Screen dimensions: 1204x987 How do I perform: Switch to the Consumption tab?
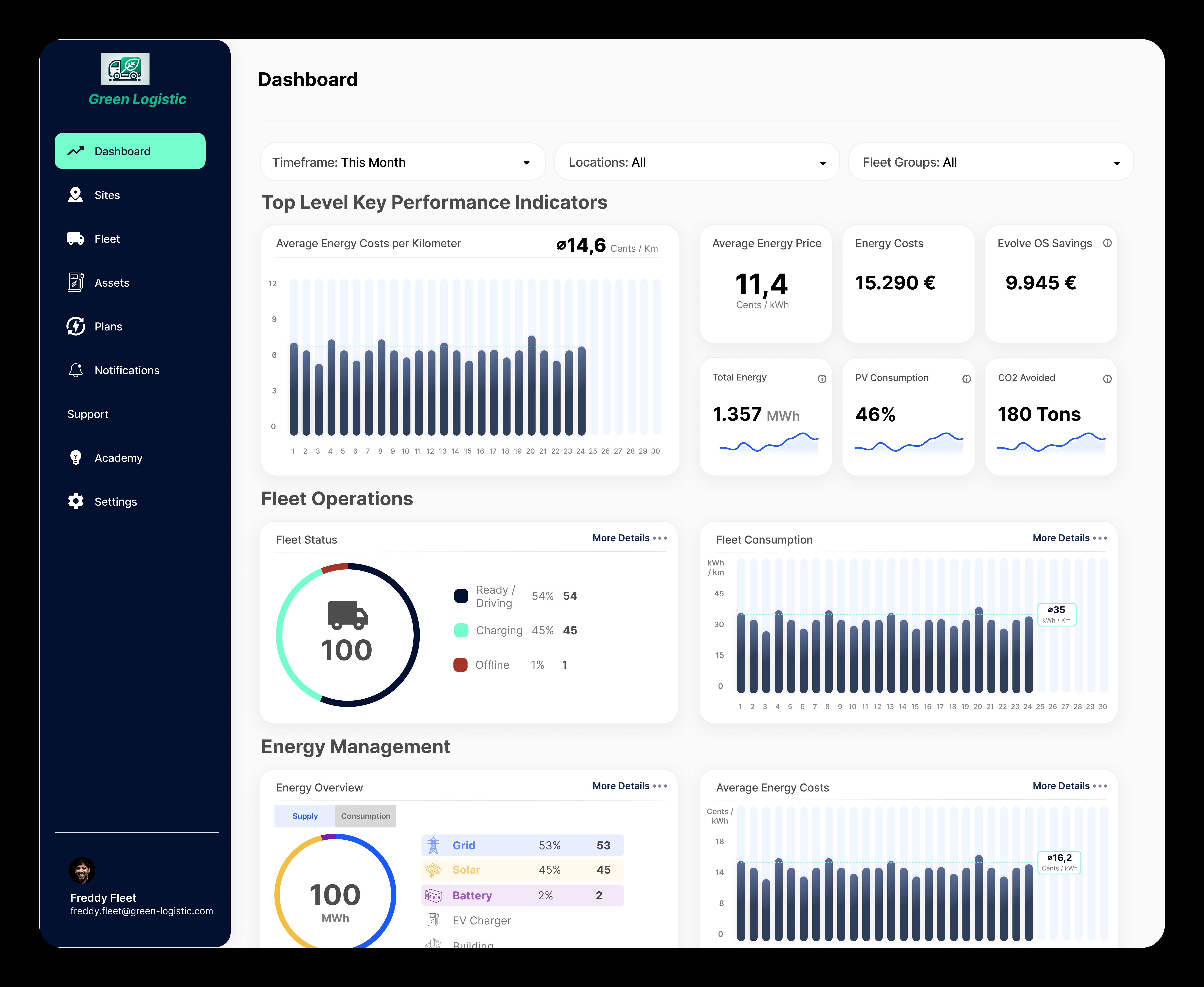coord(366,816)
